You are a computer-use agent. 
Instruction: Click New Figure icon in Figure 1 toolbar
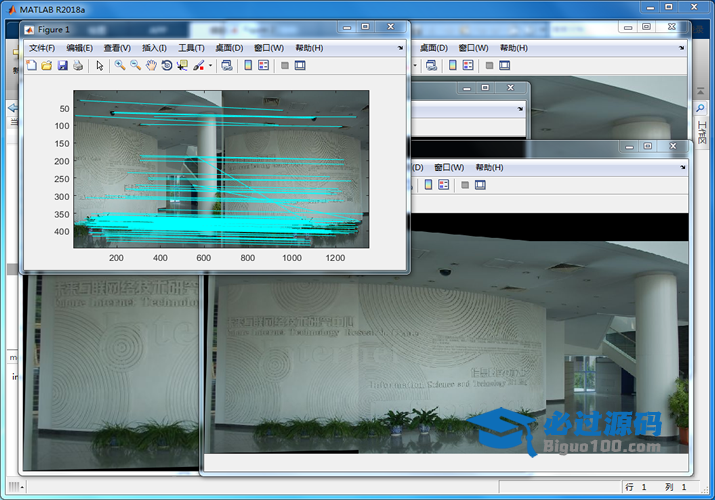(x=31, y=66)
